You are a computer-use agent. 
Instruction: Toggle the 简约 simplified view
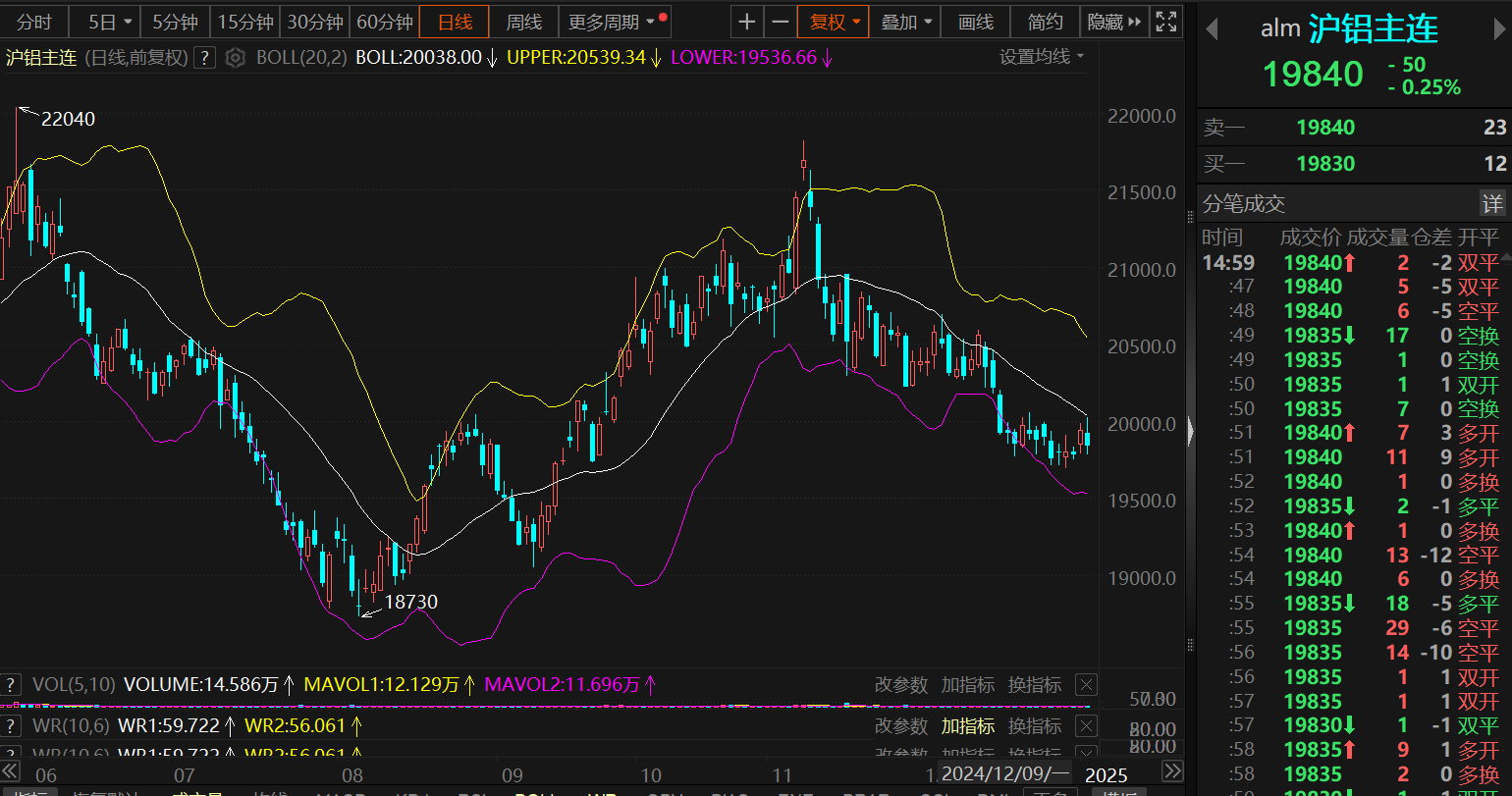tap(1045, 22)
